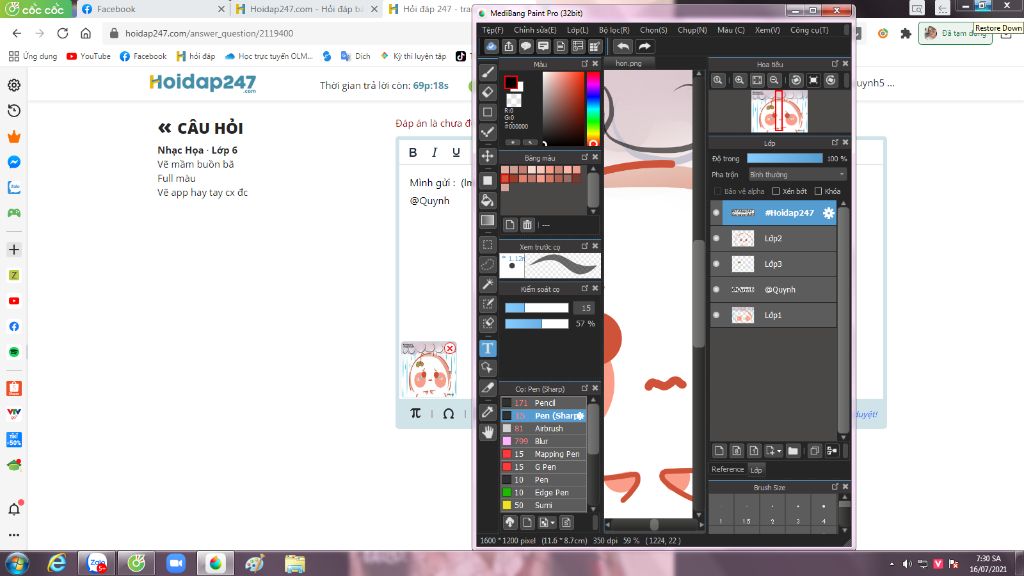This screenshot has width=1024, height=576.
Task: Open the Pha trộn blend mode dropdown
Action: pyautogui.click(x=797, y=174)
